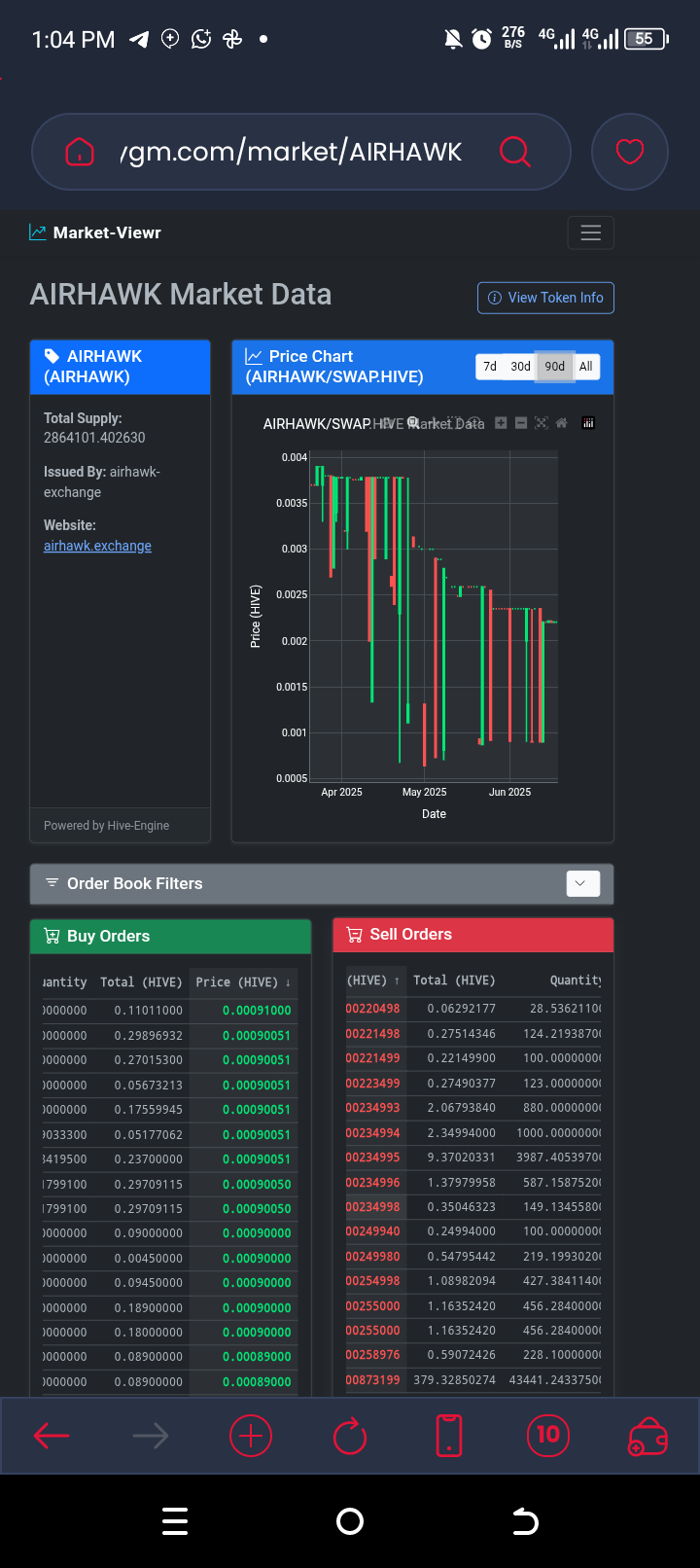700x1568 pixels.
Task: Click the Total (HIVE) buy orders header
Action: coord(141,982)
